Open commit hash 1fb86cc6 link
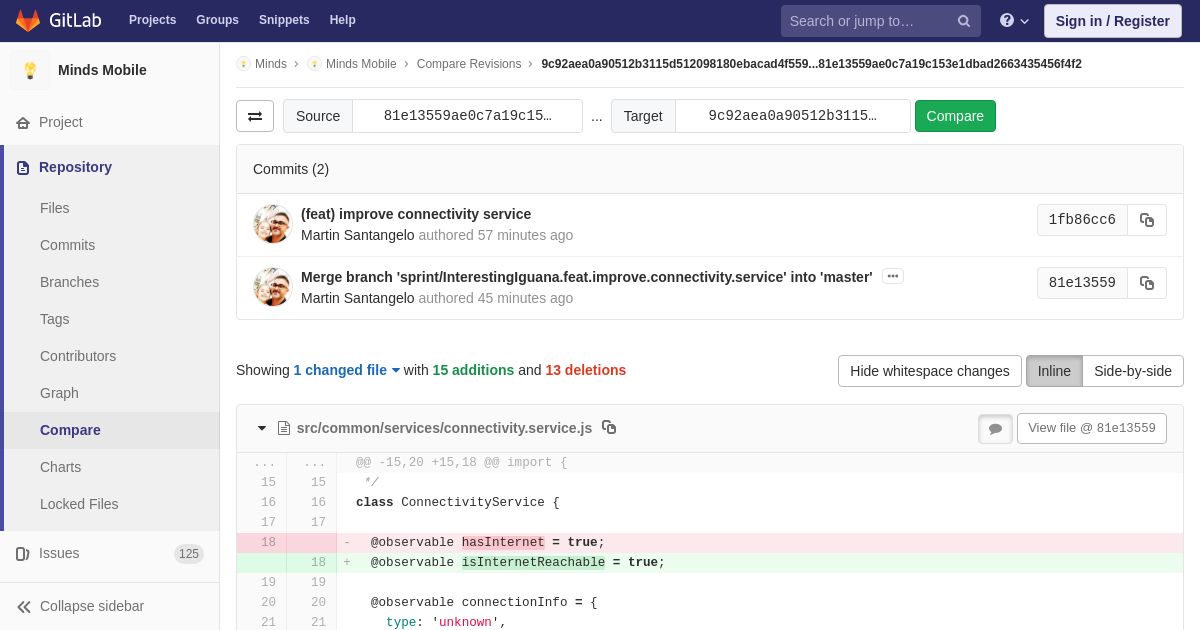Screen dimensions: 1200x630 point(1082,220)
